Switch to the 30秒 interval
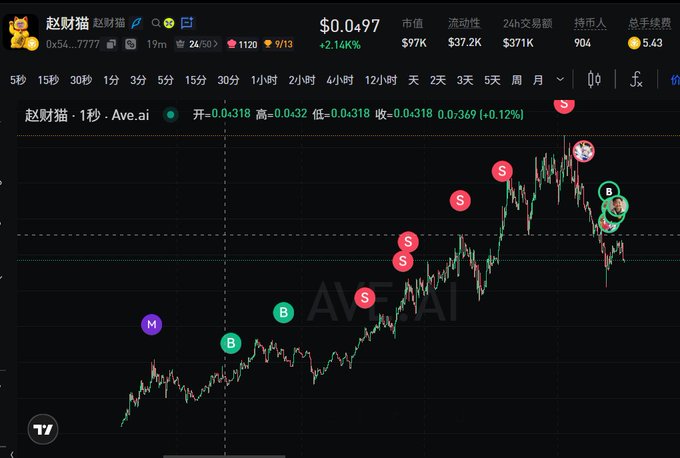680x458 pixels. (81, 80)
